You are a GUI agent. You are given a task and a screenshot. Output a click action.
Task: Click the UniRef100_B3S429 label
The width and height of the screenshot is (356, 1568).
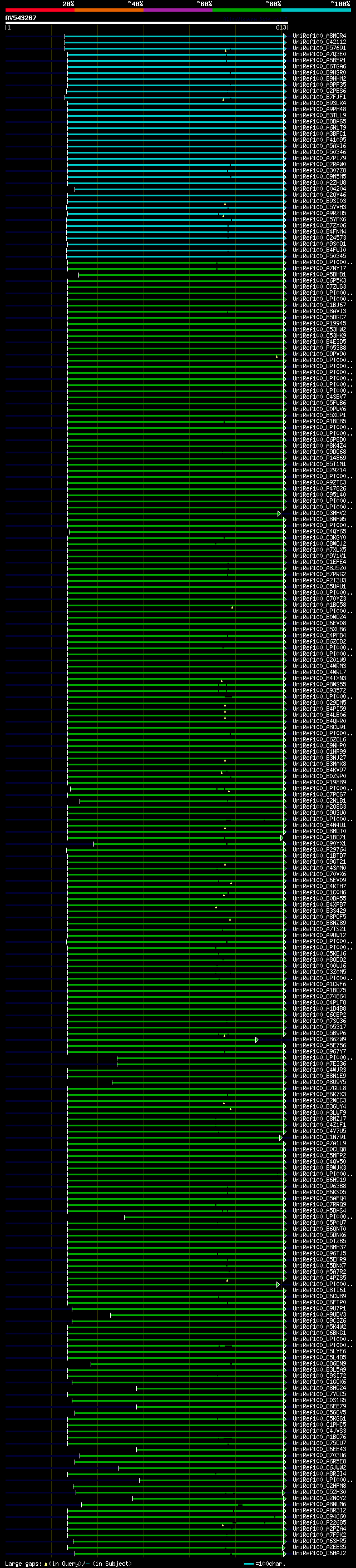[319, 911]
